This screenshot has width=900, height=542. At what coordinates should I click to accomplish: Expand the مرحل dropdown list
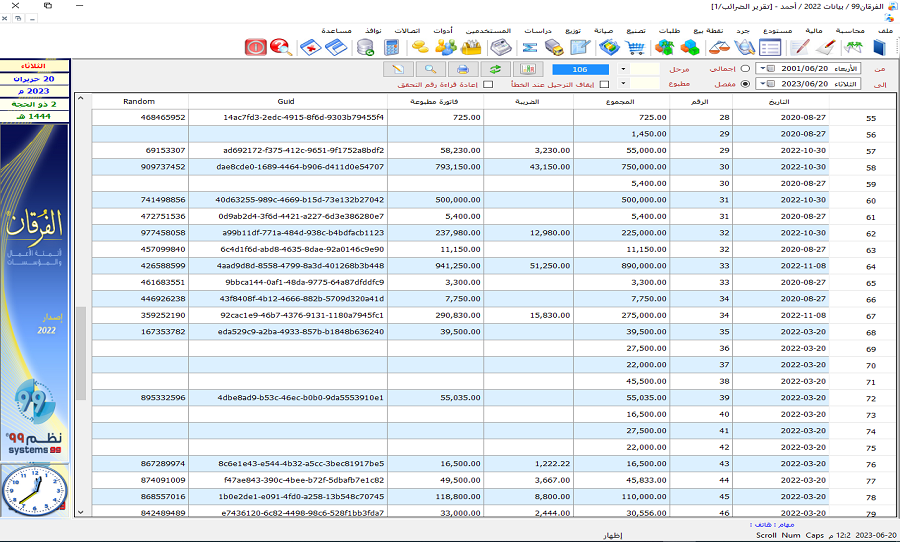click(624, 69)
